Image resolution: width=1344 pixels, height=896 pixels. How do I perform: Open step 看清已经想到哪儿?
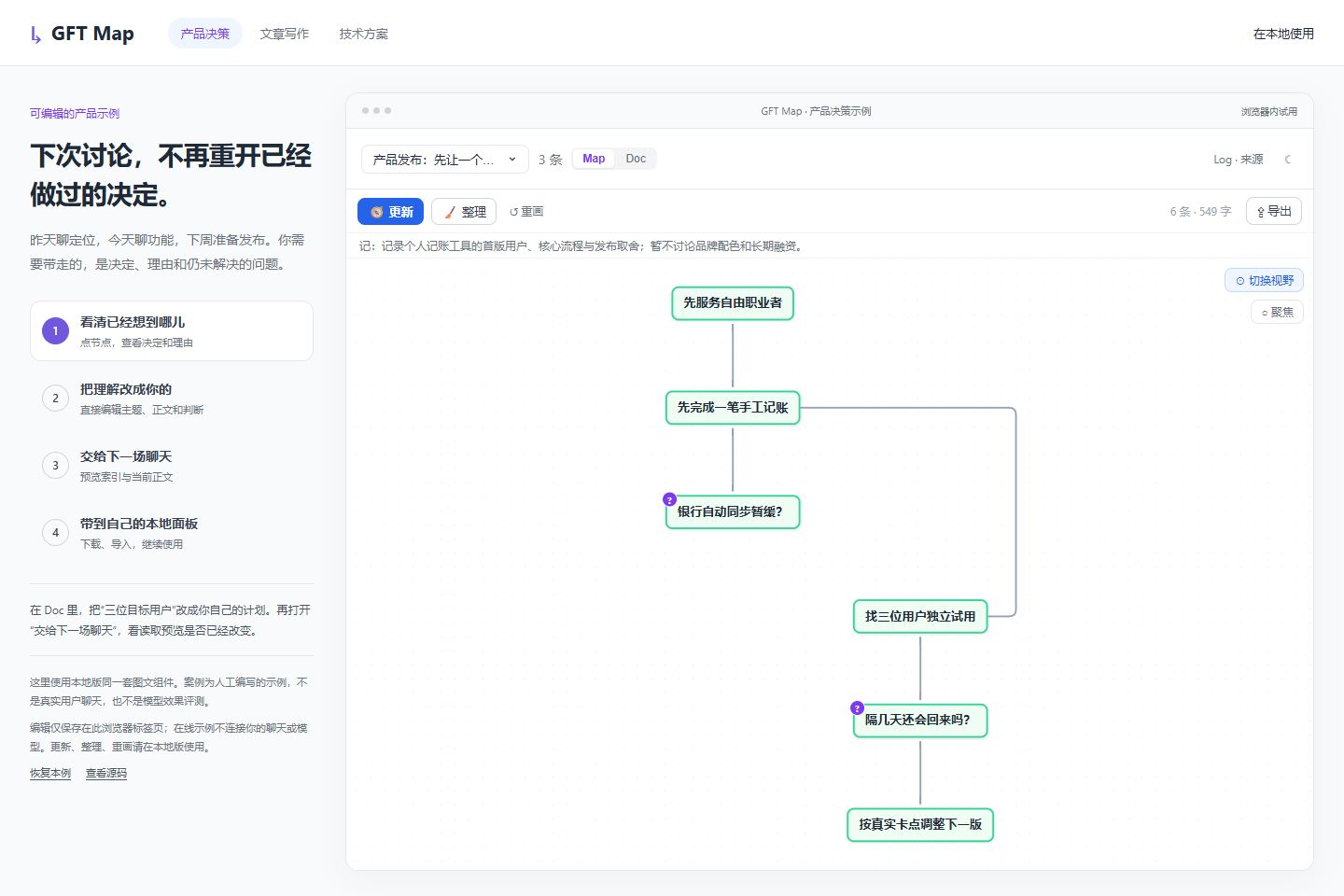[172, 331]
